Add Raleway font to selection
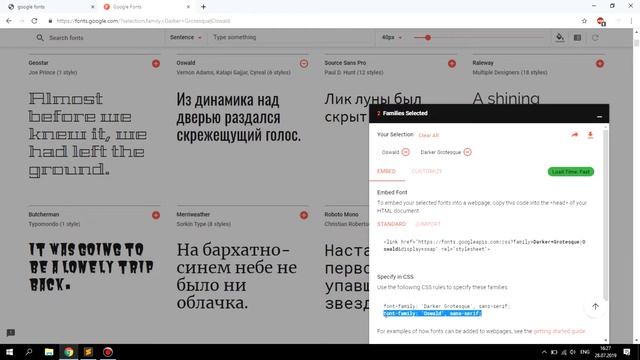The height and width of the screenshot is (360, 640). (x=600, y=64)
